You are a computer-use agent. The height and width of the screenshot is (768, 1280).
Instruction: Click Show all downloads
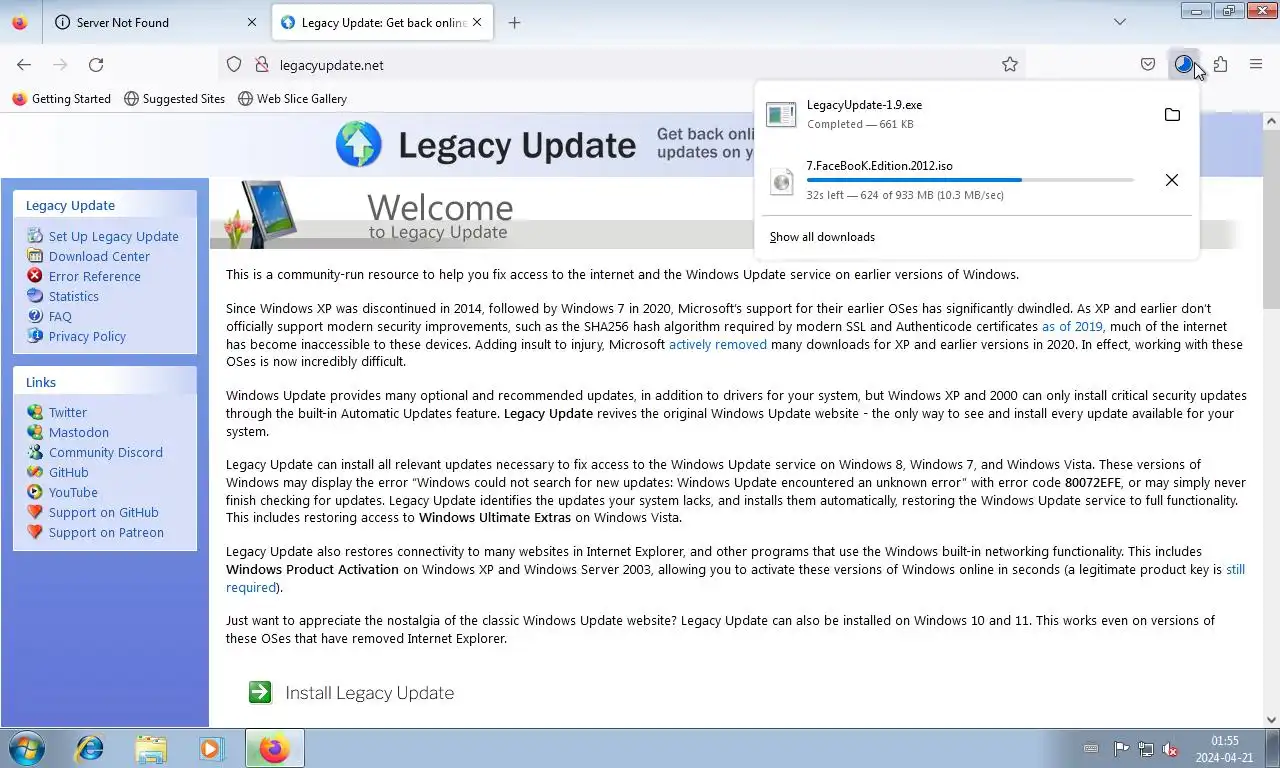[822, 237]
